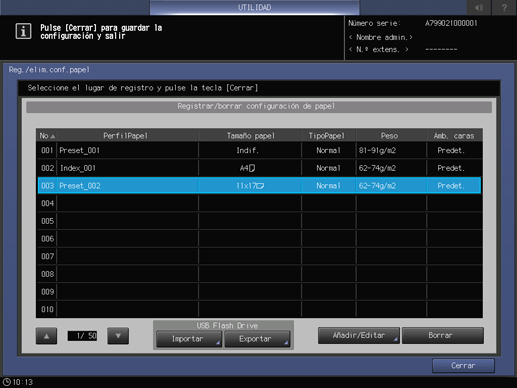The height and width of the screenshot is (388, 517).
Task: Select empty row 006
Action: coord(259,239)
